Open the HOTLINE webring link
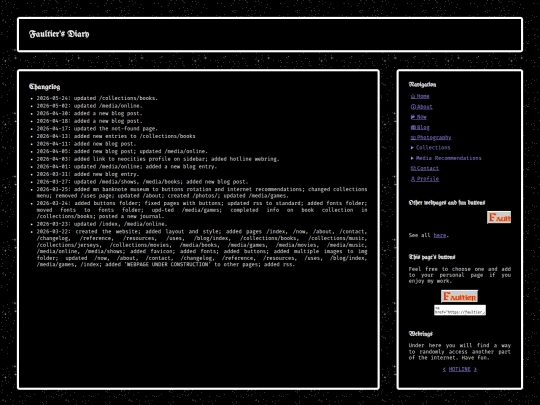The width and height of the screenshot is (540, 405). [x=459, y=369]
